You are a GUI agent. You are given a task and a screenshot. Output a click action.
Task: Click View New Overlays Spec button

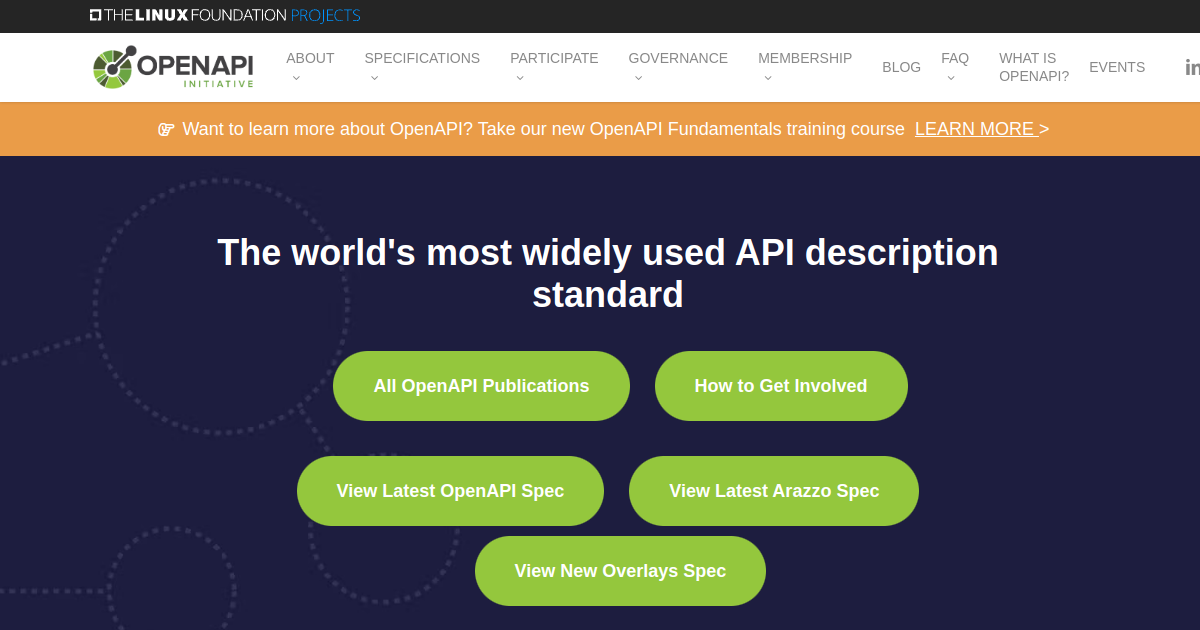[620, 571]
